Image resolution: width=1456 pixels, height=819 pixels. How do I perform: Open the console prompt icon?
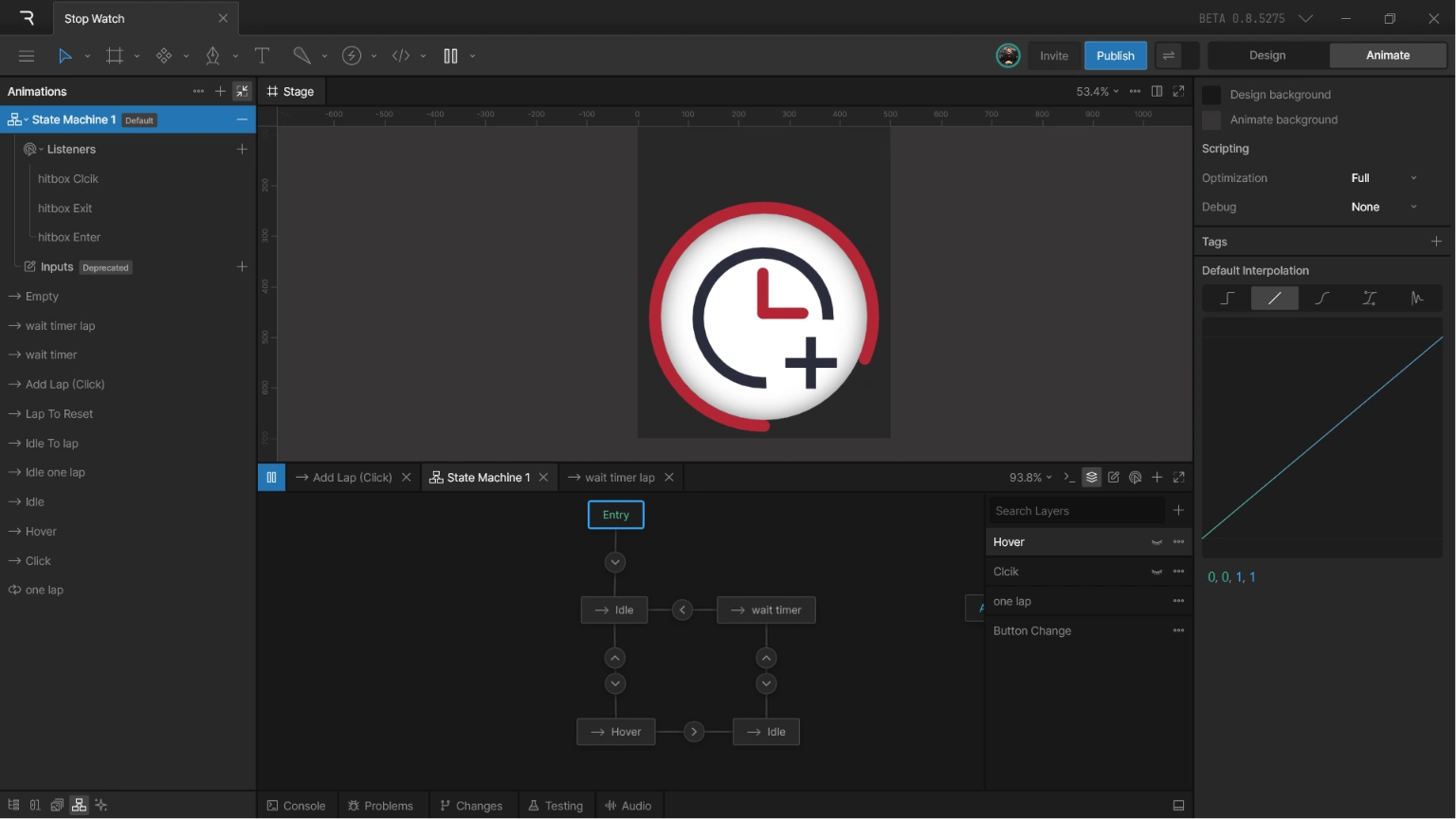point(1069,477)
